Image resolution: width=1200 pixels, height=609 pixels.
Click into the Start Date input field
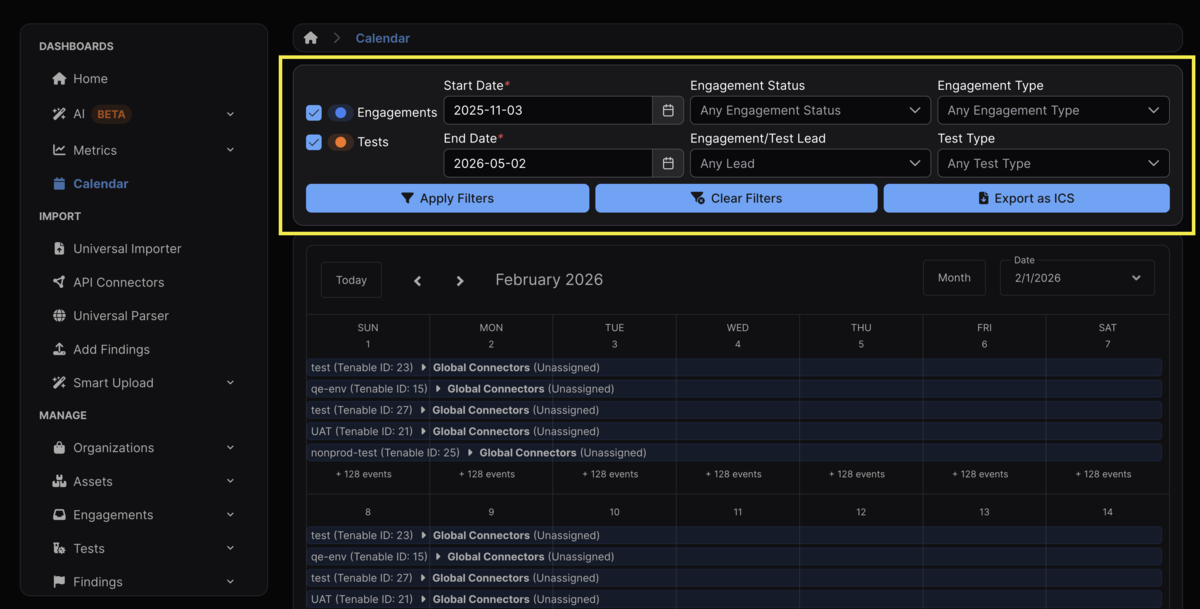click(548, 110)
